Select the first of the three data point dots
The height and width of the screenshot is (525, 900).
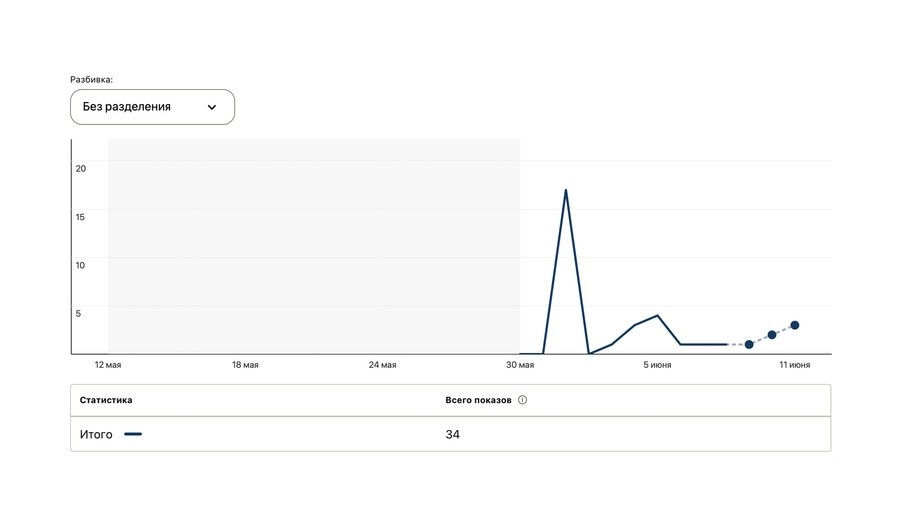click(749, 344)
